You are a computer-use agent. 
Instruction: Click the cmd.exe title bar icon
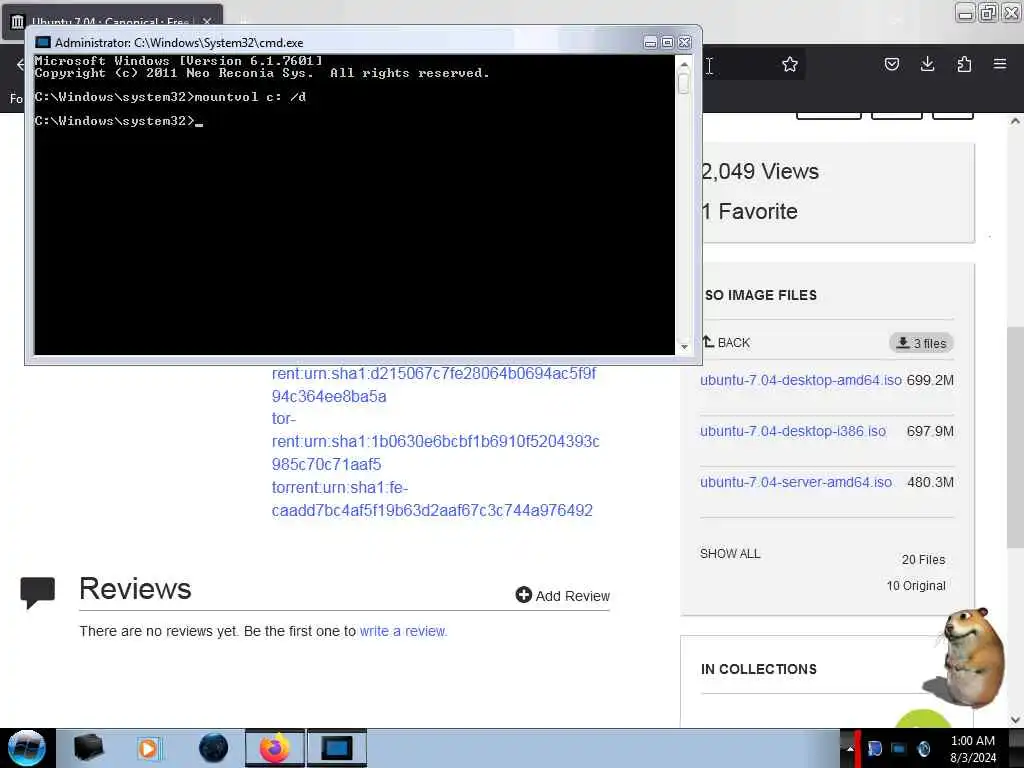(43, 42)
